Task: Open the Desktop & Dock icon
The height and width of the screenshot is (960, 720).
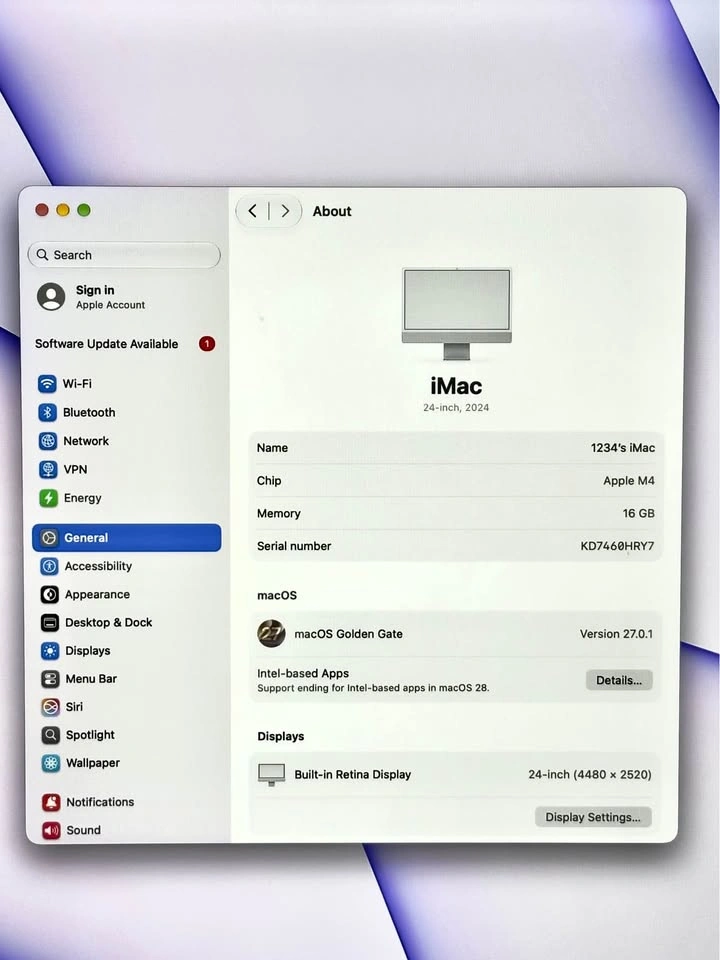Action: pyautogui.click(x=50, y=623)
